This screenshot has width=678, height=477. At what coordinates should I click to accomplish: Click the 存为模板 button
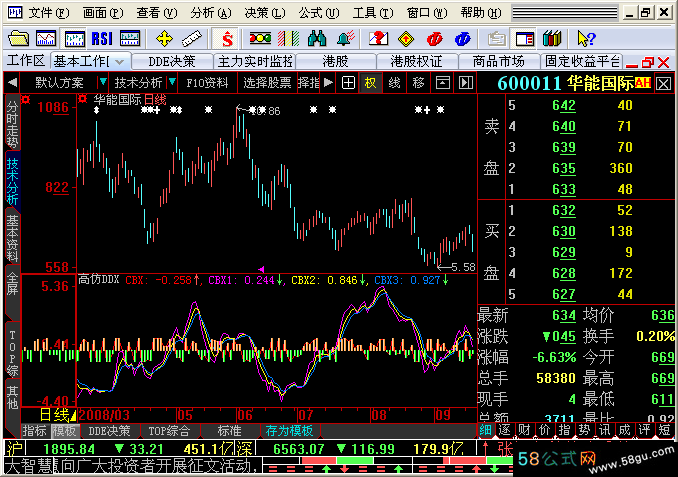pyautogui.click(x=289, y=431)
